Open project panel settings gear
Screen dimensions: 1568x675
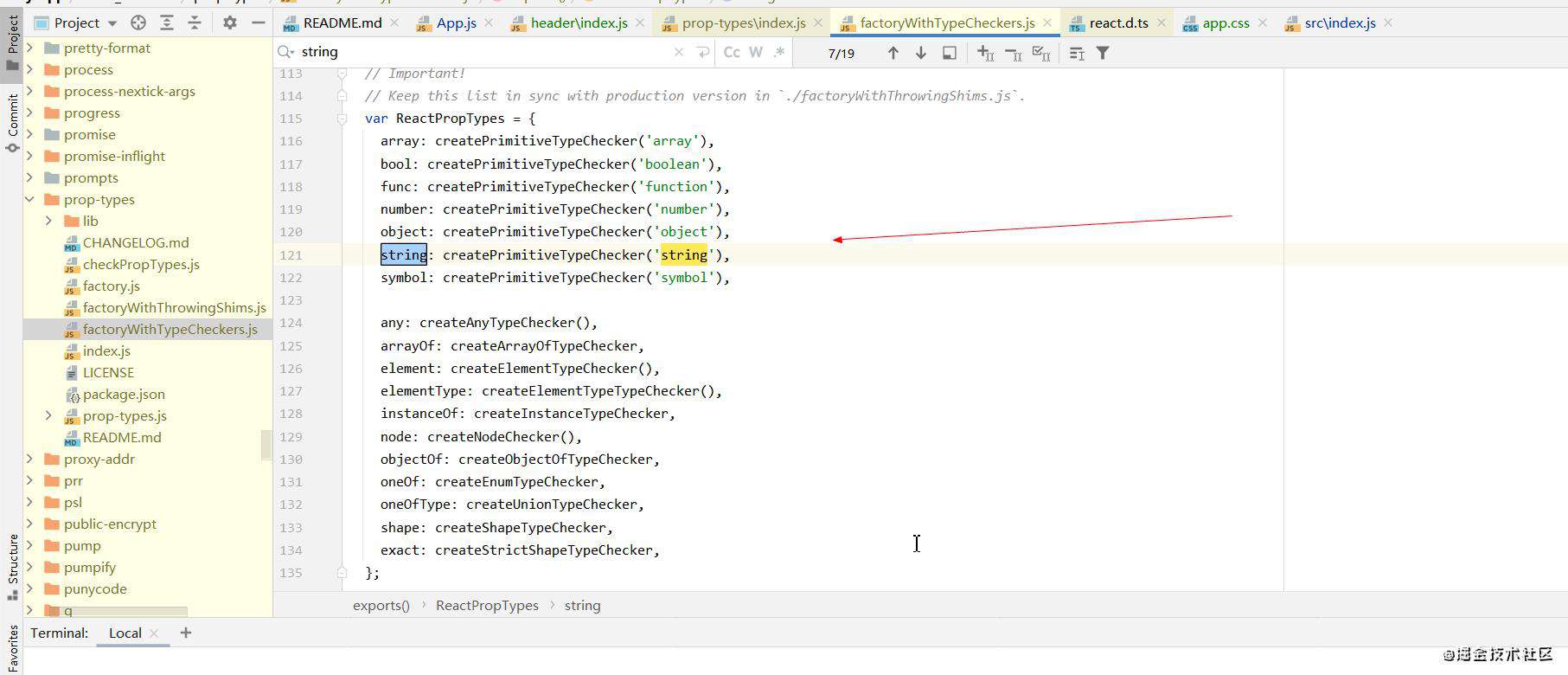click(x=229, y=23)
